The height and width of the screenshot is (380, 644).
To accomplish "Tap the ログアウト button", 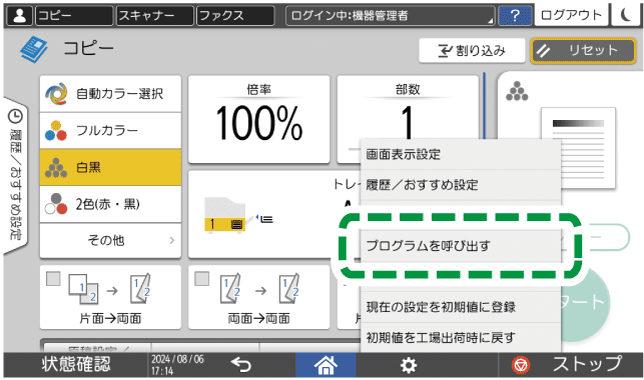I will click(x=571, y=15).
